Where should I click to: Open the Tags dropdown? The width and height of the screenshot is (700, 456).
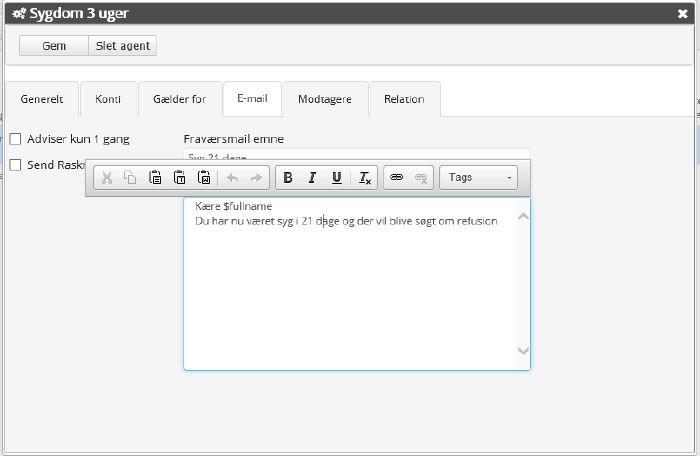(x=479, y=178)
